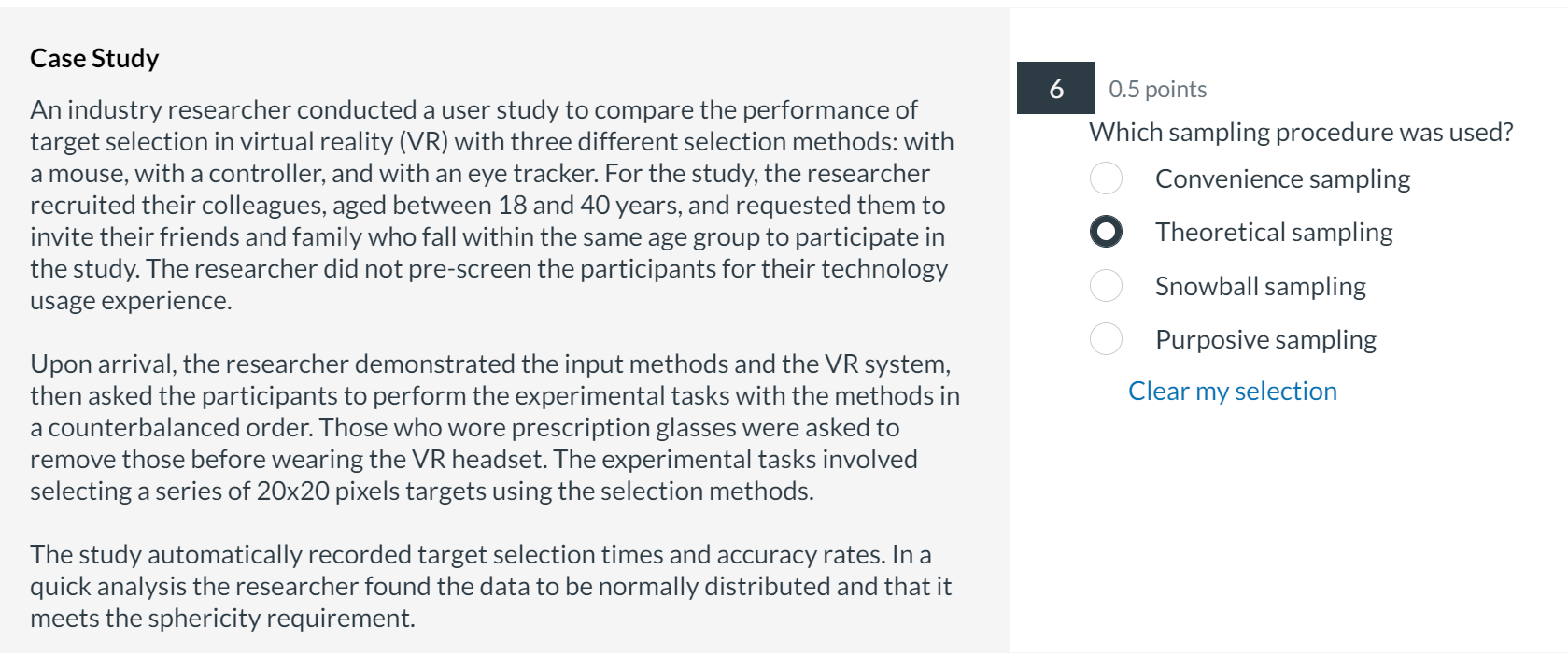Image resolution: width=1568 pixels, height=656 pixels.
Task: Click the 0.5 points label
Action: pos(1156,89)
